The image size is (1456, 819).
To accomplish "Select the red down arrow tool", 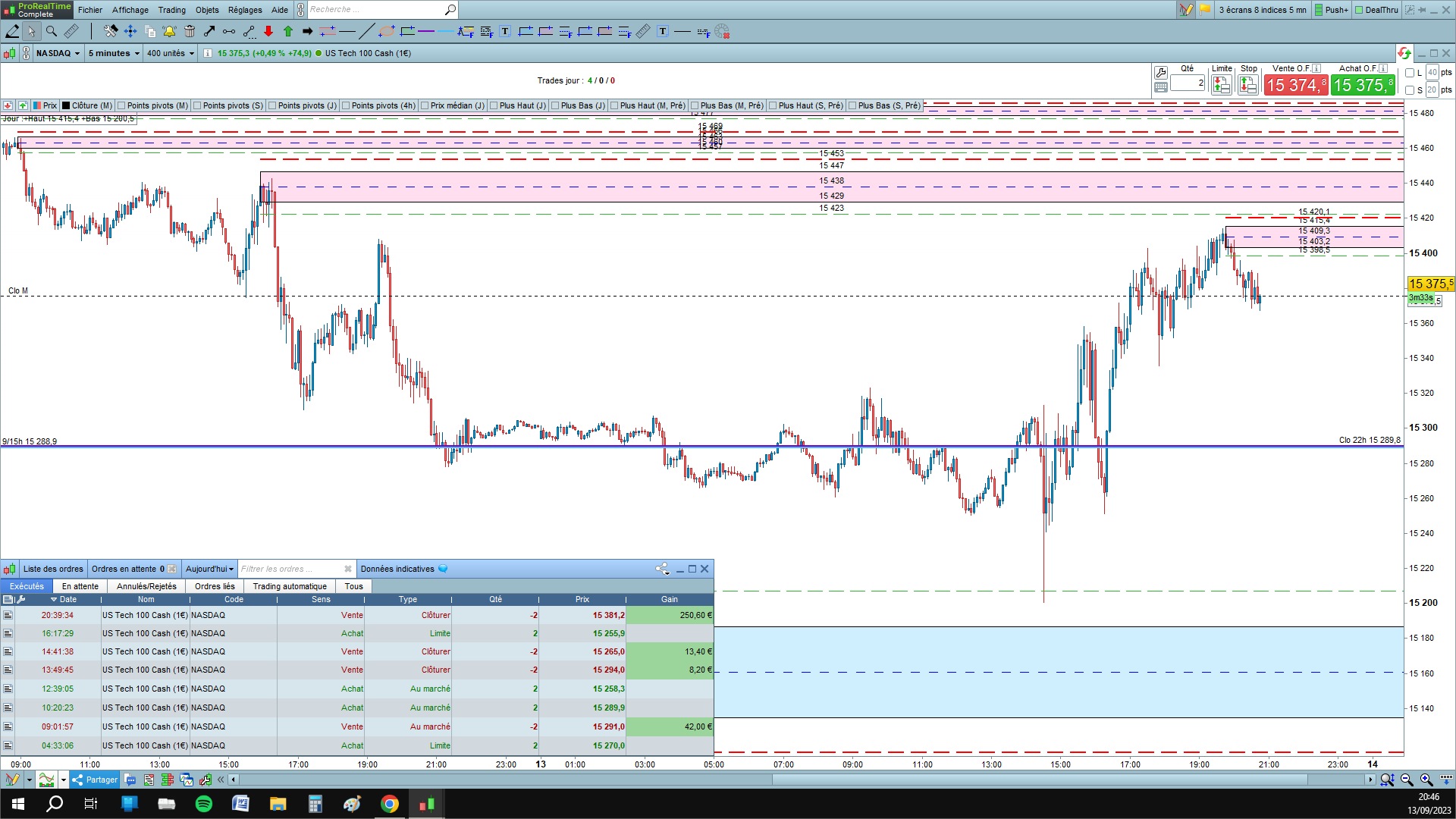I will click(x=268, y=31).
